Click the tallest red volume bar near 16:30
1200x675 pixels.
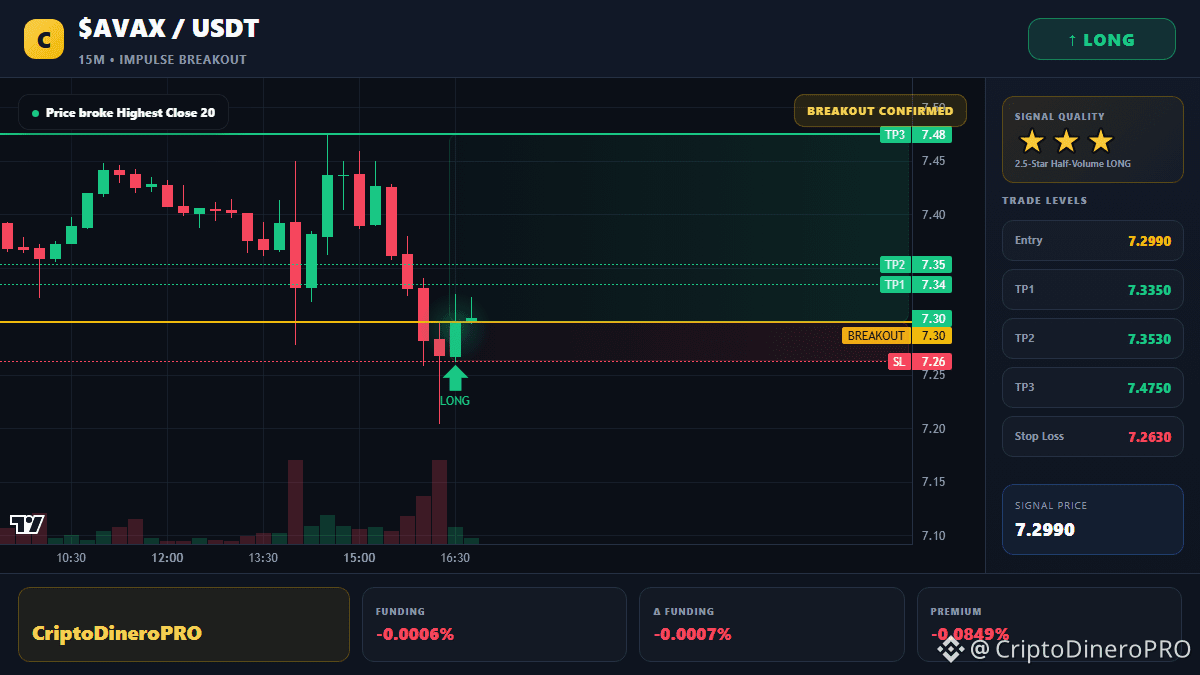pos(439,502)
